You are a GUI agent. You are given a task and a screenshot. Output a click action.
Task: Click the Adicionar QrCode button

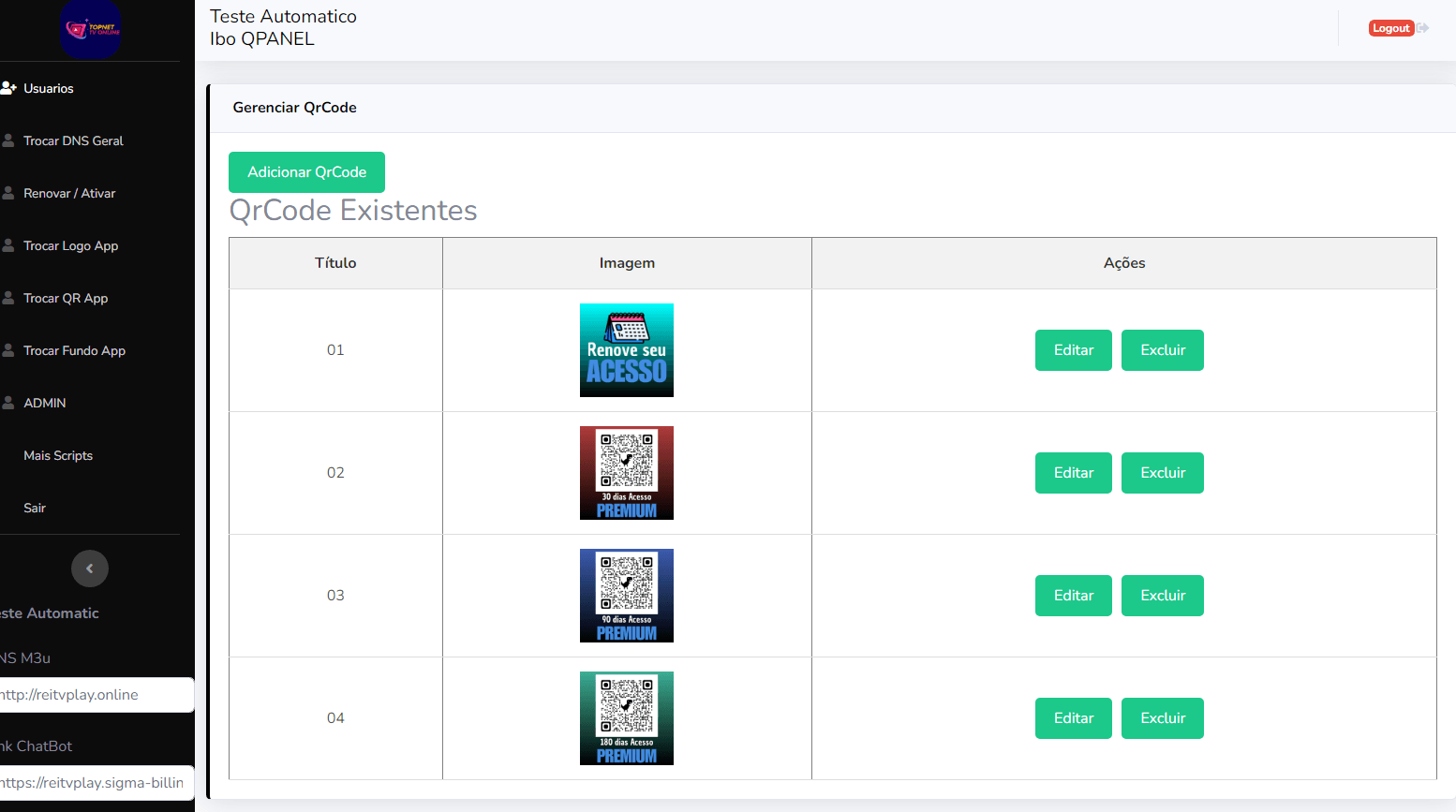point(306,172)
